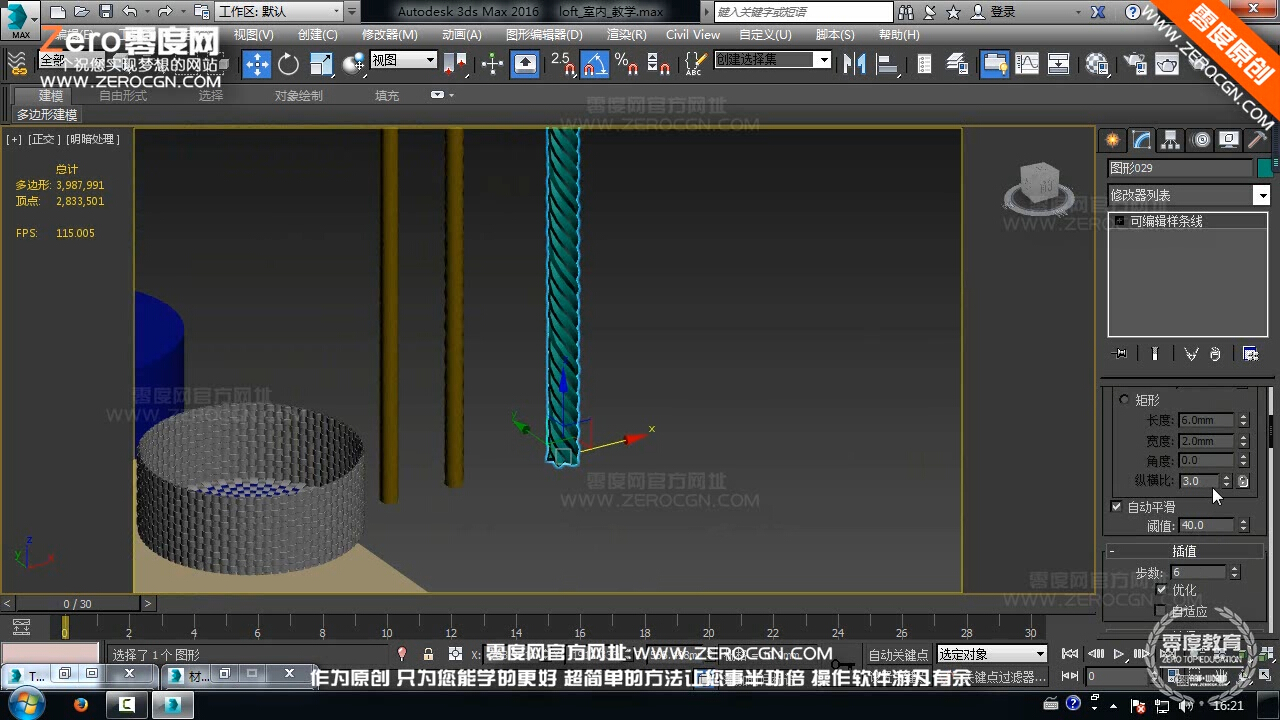
Task: Open the Create command panel tab
Action: coord(1112,140)
